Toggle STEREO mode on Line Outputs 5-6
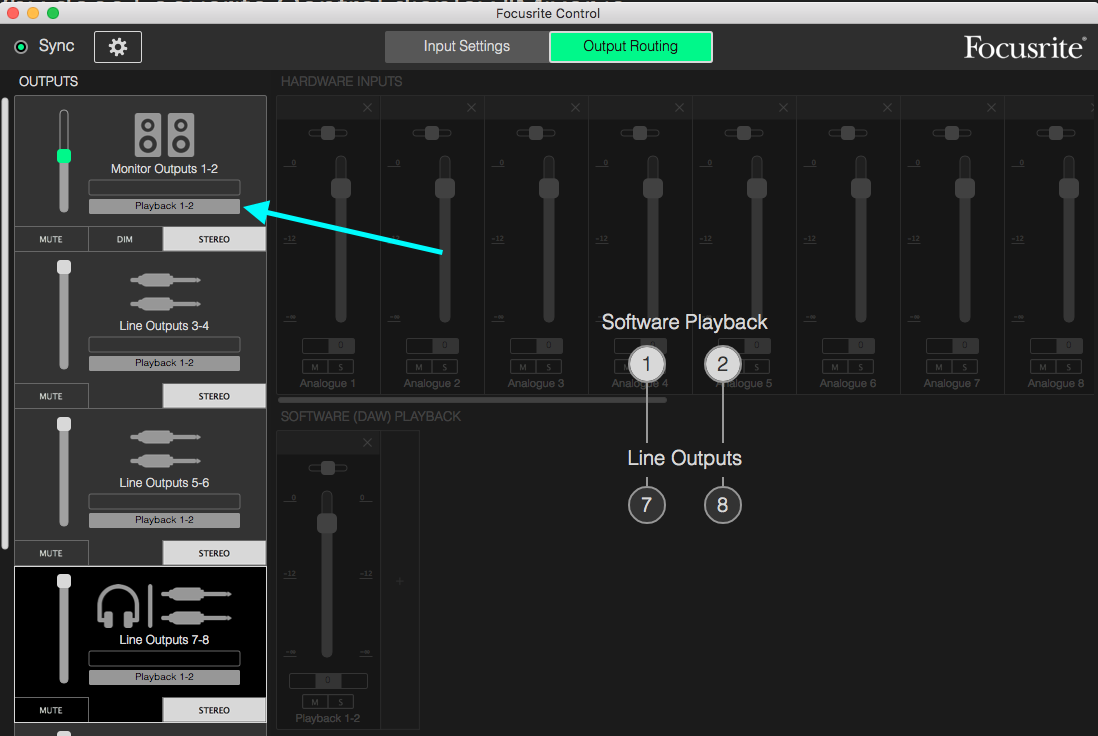1098x736 pixels. pyautogui.click(x=214, y=552)
